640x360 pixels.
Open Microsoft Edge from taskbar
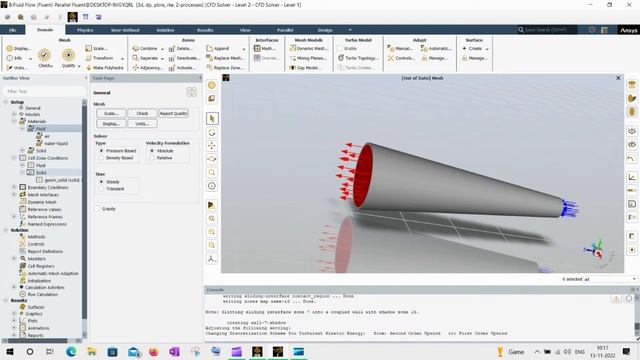(x=71, y=351)
